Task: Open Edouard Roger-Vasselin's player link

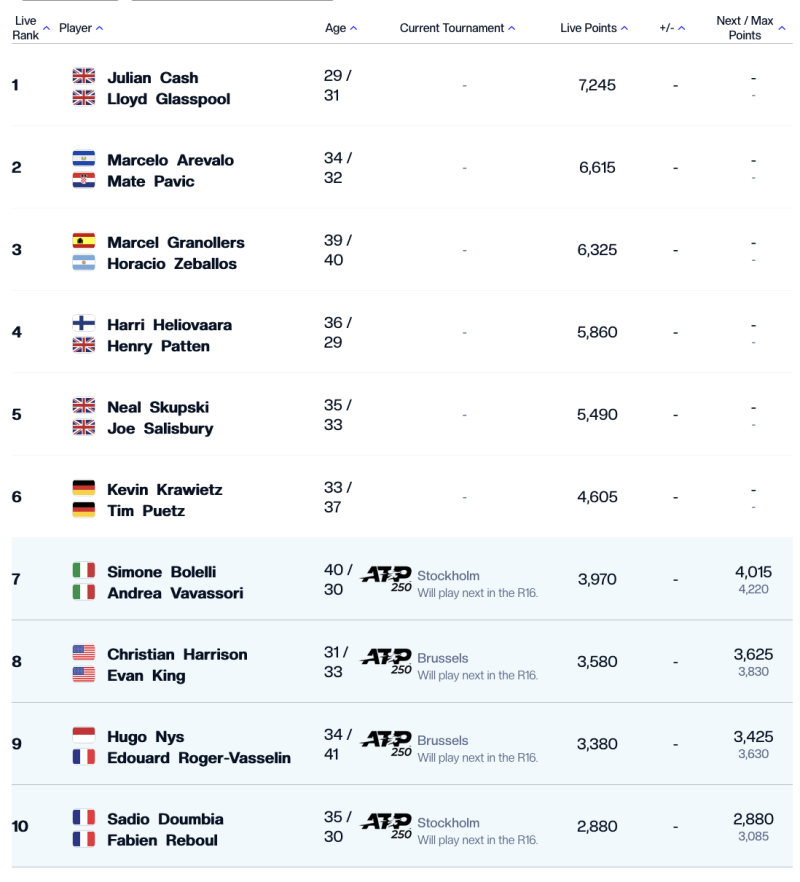Action: (x=199, y=758)
